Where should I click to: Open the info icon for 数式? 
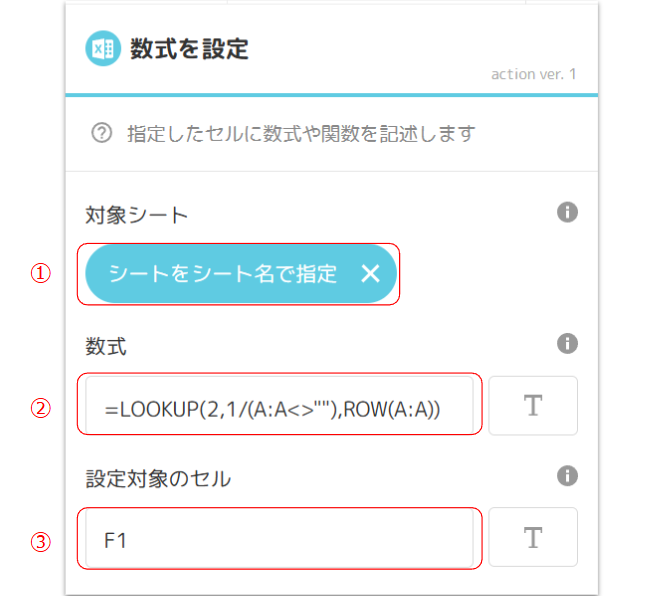[567, 344]
